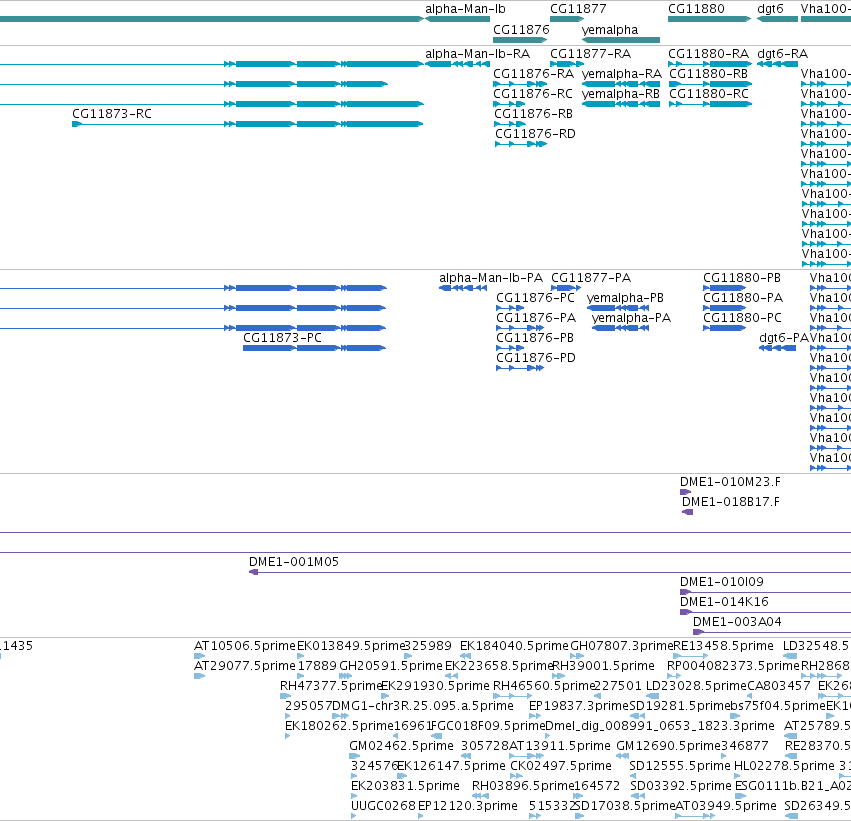Click EST SD17038.5prime label
The width and height of the screenshot is (851, 821).
(x=624, y=806)
